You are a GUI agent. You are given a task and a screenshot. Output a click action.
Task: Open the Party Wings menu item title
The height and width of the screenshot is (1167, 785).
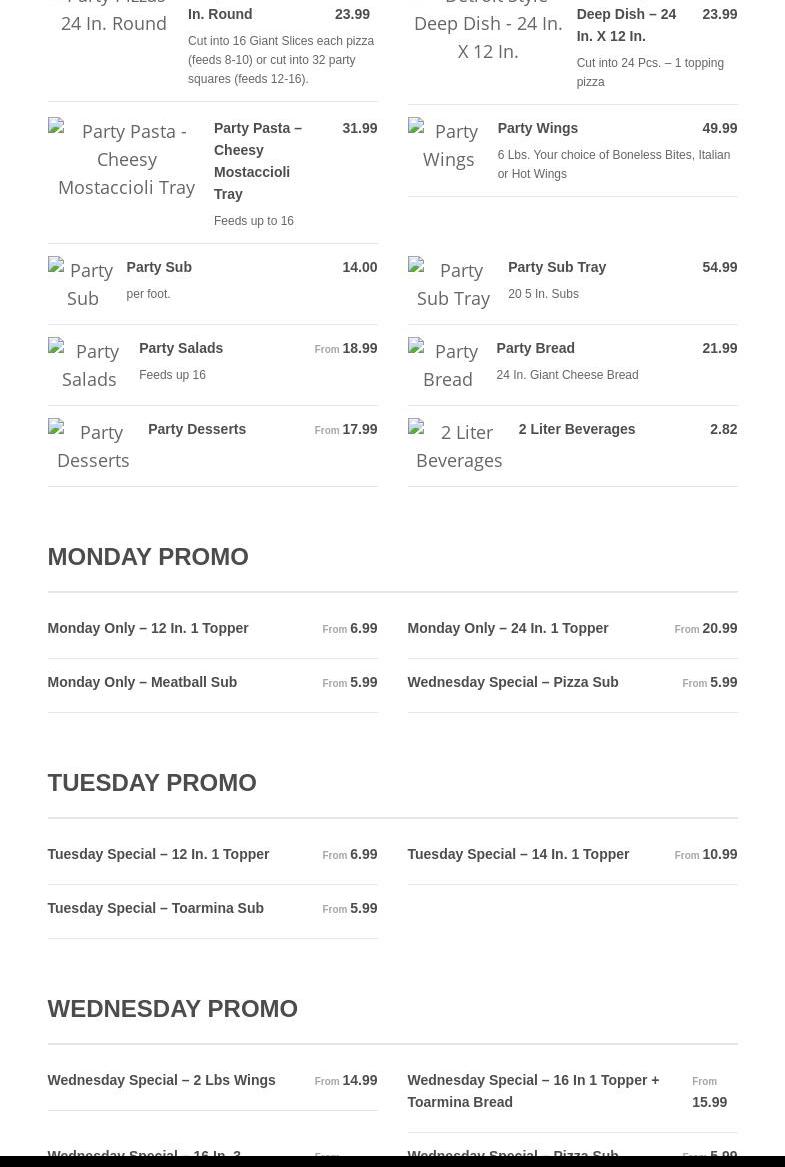click(537, 128)
